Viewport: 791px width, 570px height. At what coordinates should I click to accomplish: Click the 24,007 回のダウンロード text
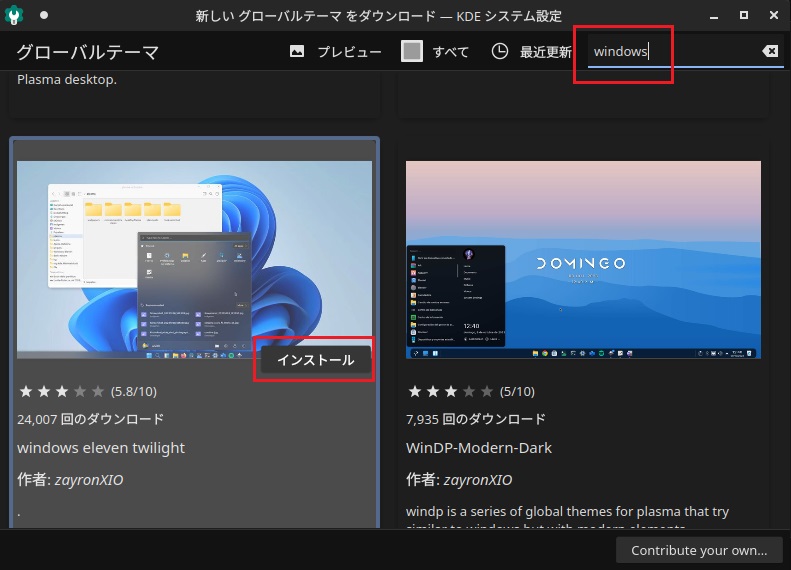pyautogui.click(x=91, y=419)
